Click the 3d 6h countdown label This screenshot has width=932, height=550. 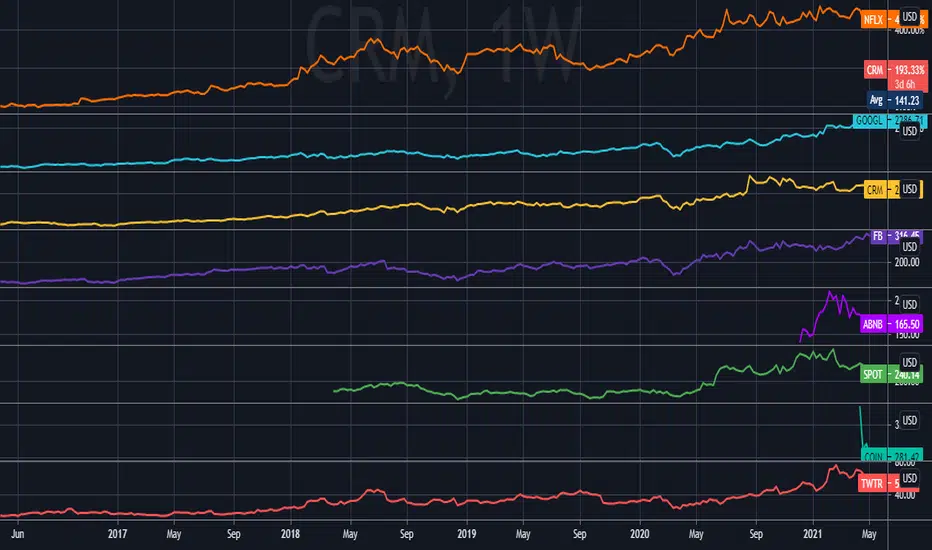click(x=905, y=84)
